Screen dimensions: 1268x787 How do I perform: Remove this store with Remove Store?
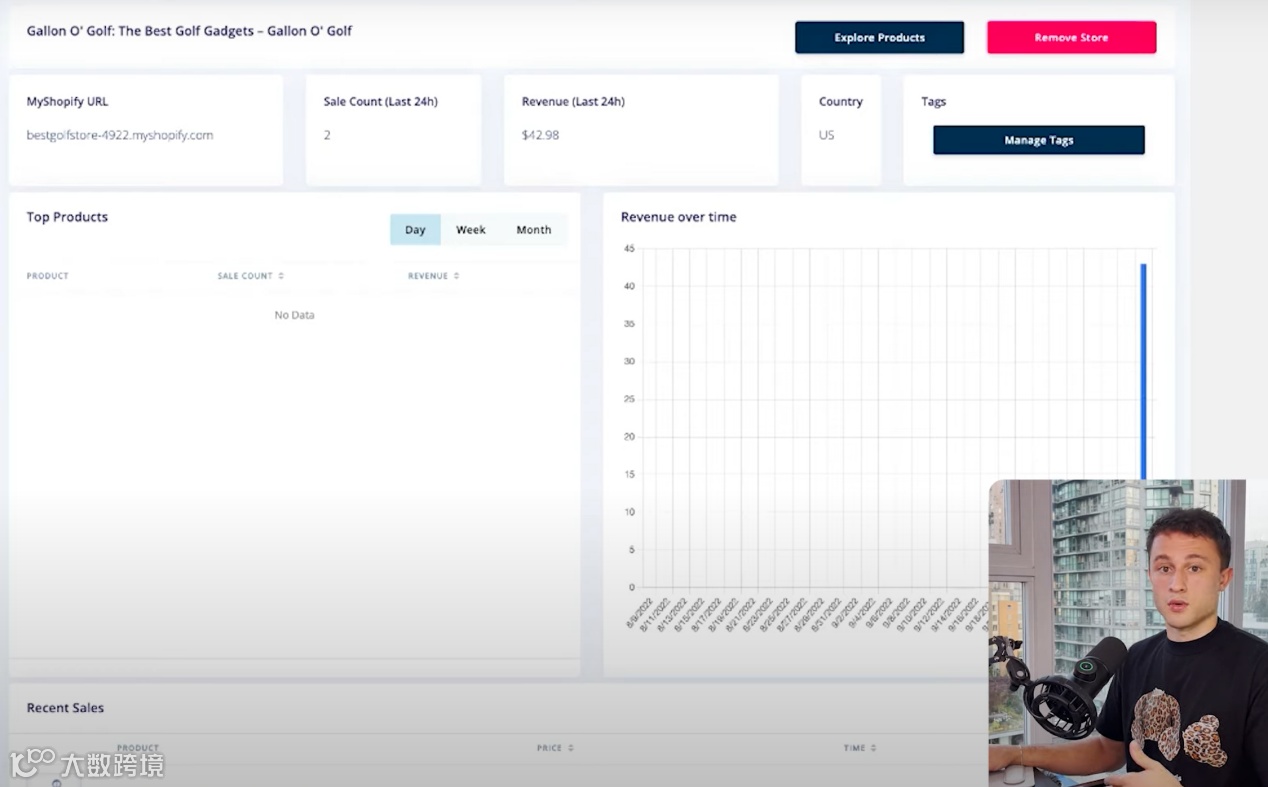[1071, 38]
